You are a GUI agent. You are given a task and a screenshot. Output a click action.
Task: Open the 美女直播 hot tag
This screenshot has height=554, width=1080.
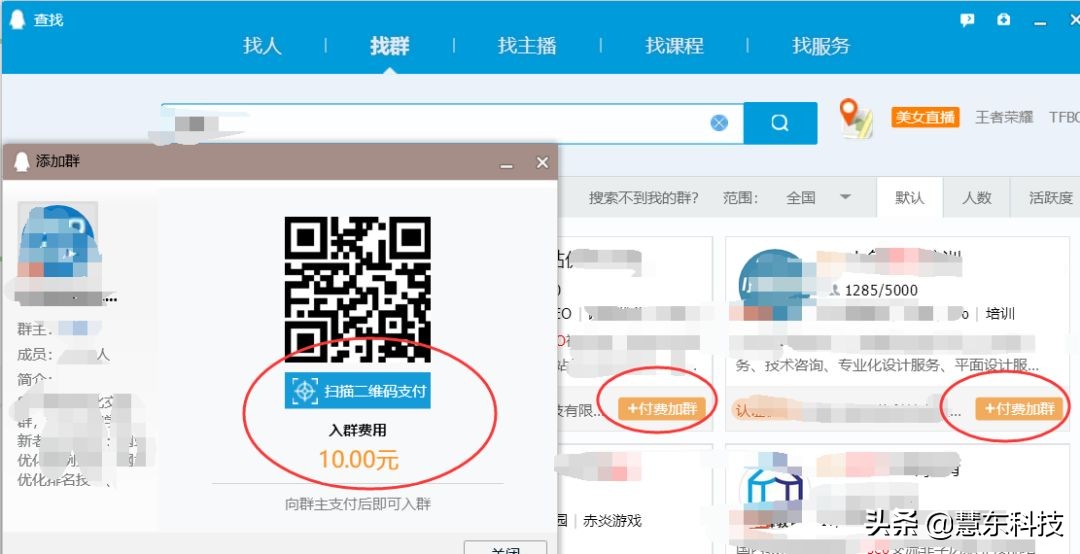[x=925, y=117]
